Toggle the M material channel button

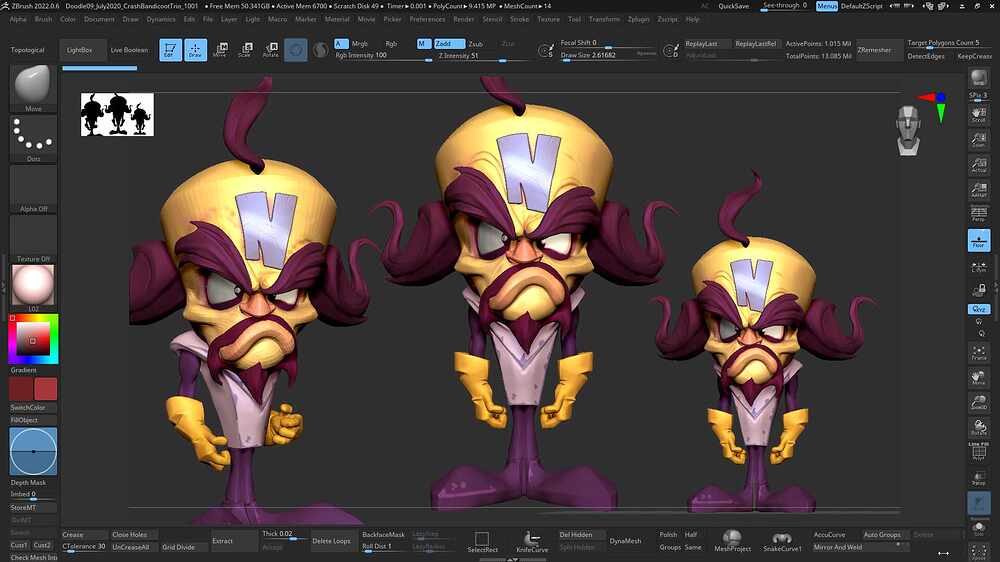(x=423, y=44)
